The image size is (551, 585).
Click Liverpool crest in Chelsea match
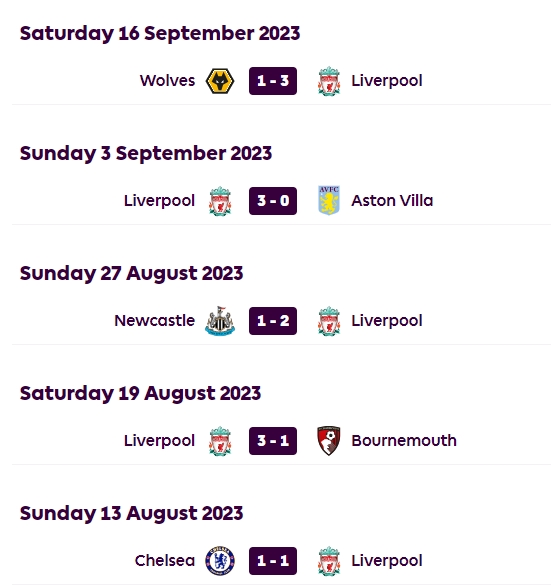(329, 561)
